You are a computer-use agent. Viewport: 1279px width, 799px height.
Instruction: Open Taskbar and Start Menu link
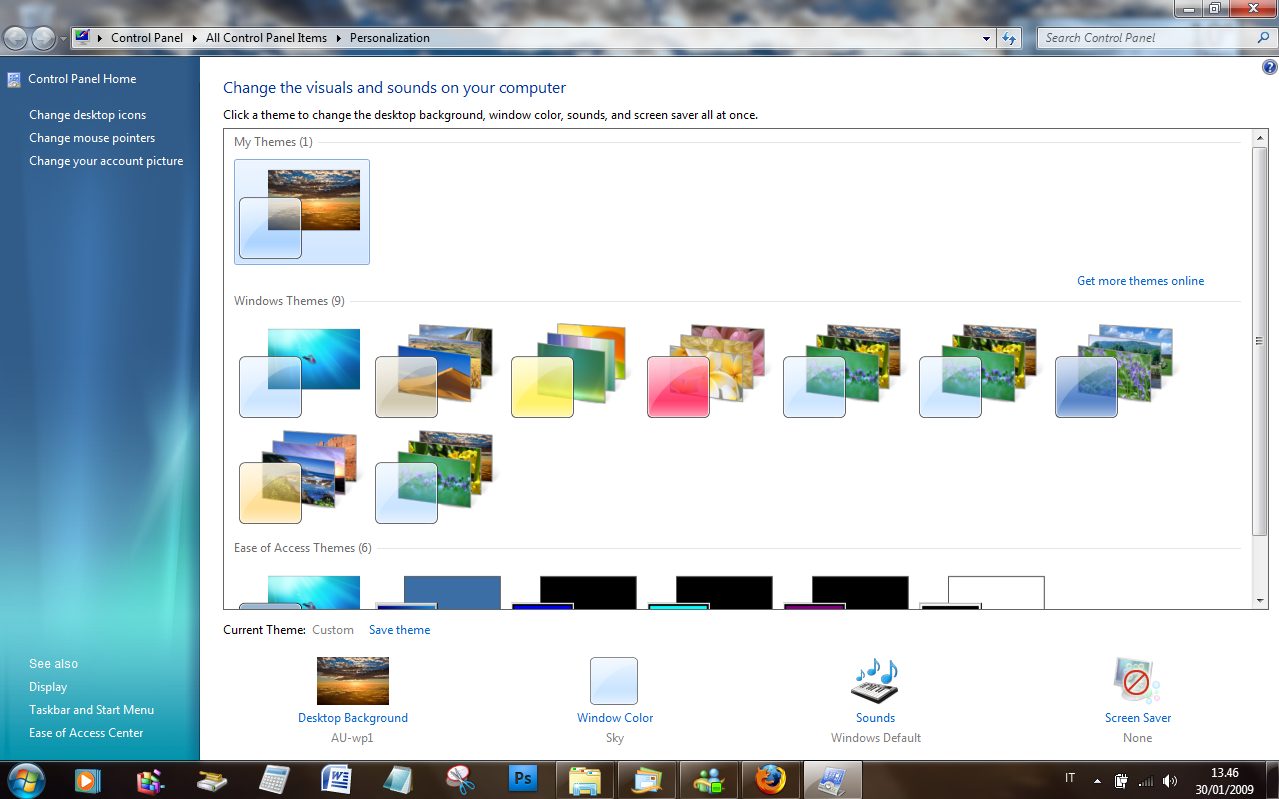[x=91, y=710]
